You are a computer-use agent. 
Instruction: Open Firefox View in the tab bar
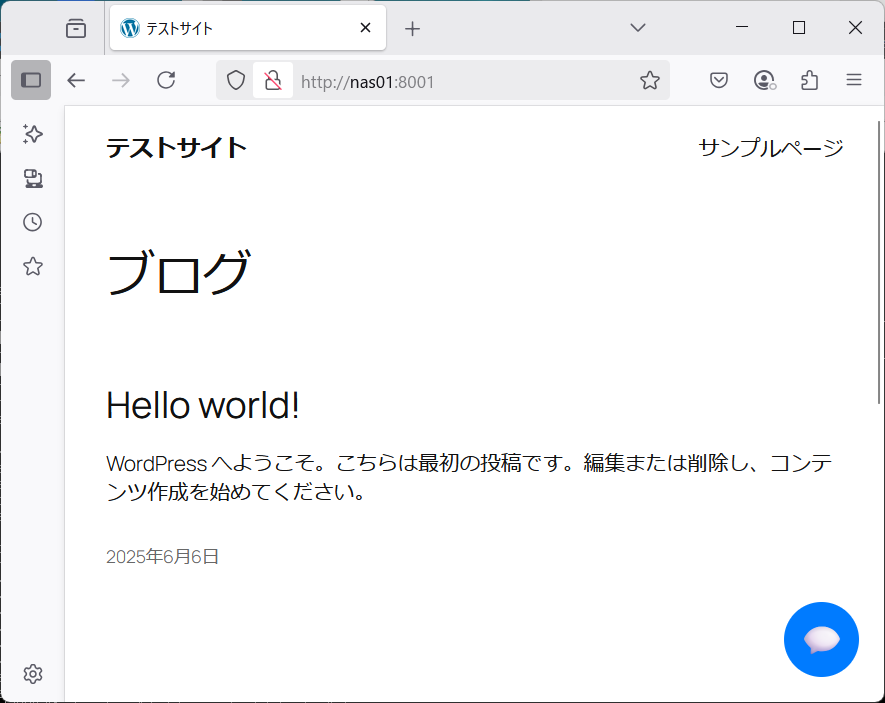76,28
